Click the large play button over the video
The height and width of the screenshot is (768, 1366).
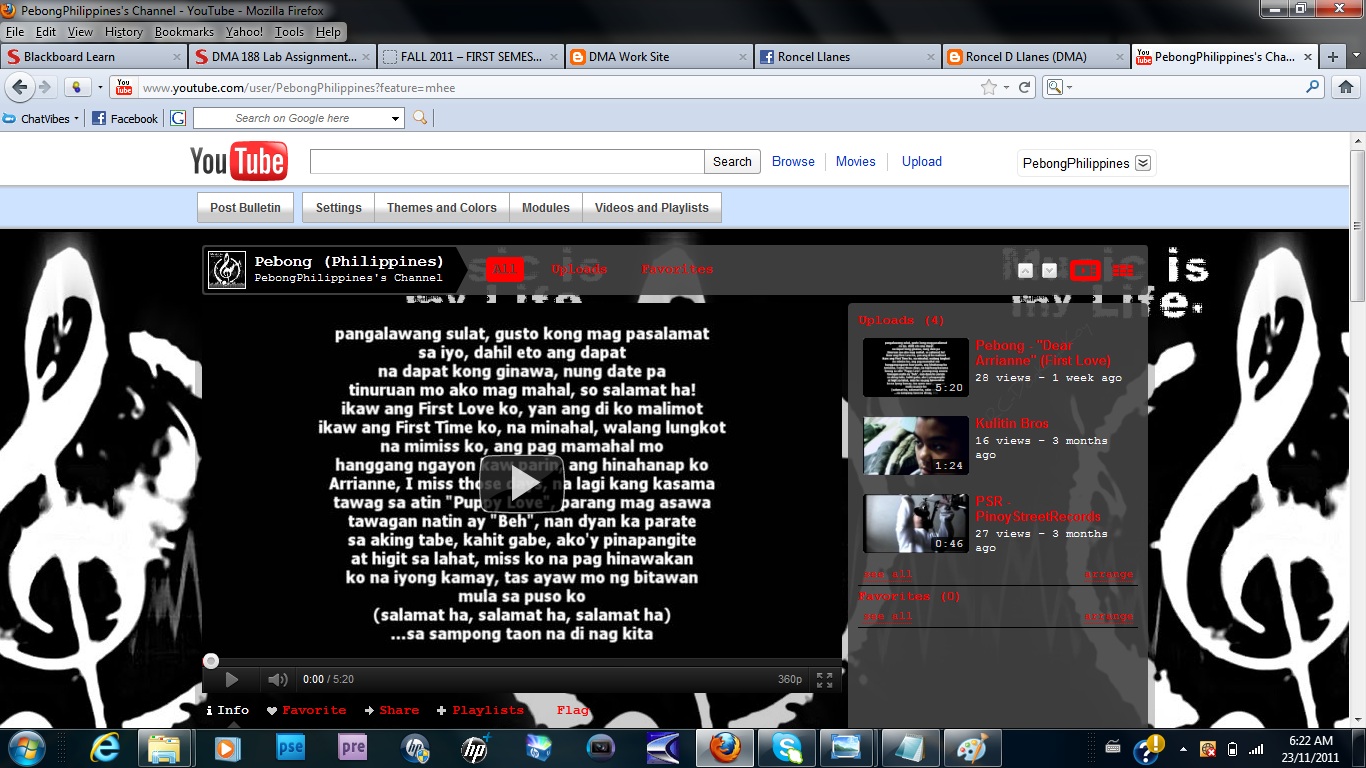click(522, 485)
